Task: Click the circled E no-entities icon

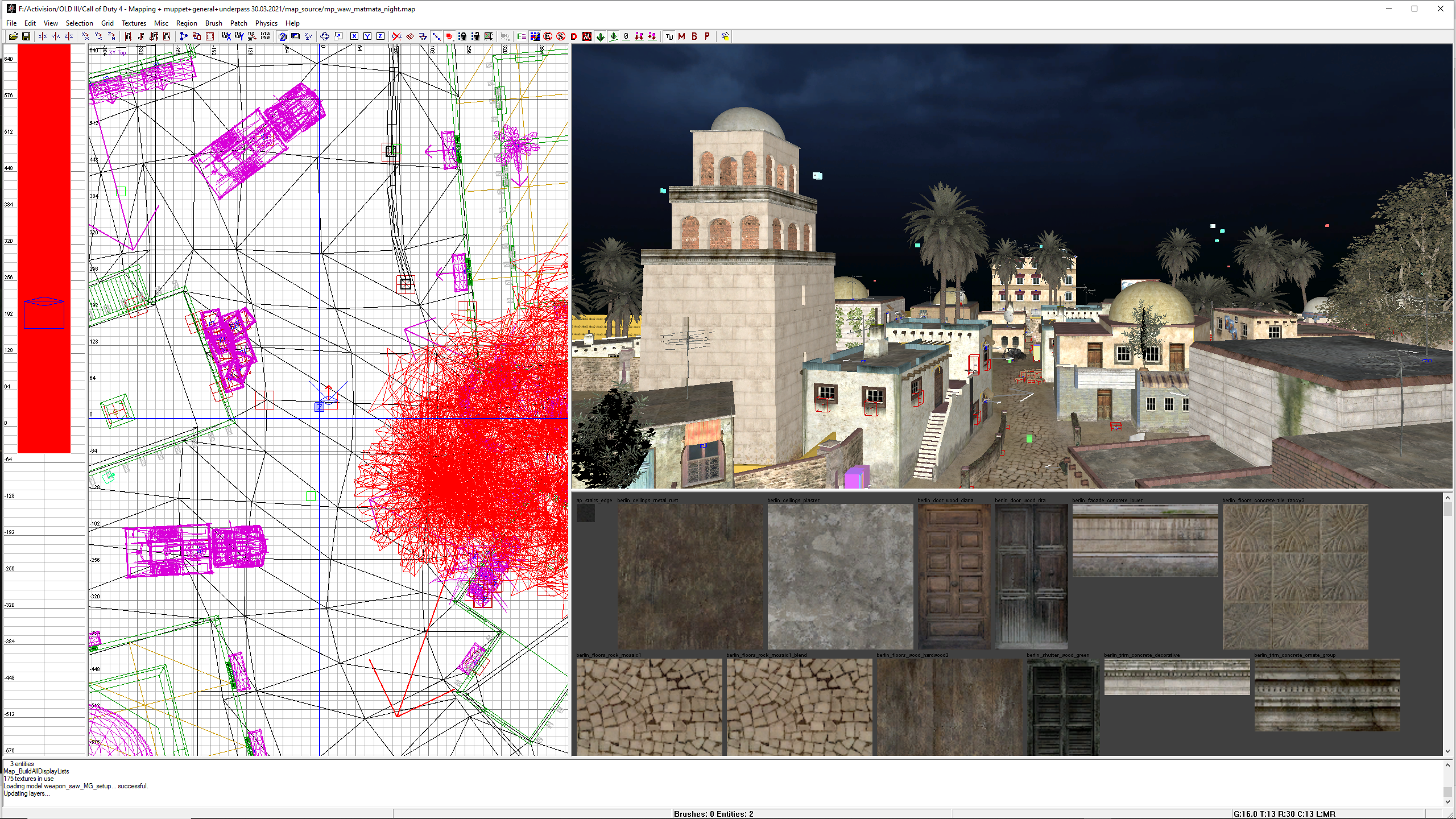Action: pos(548,36)
